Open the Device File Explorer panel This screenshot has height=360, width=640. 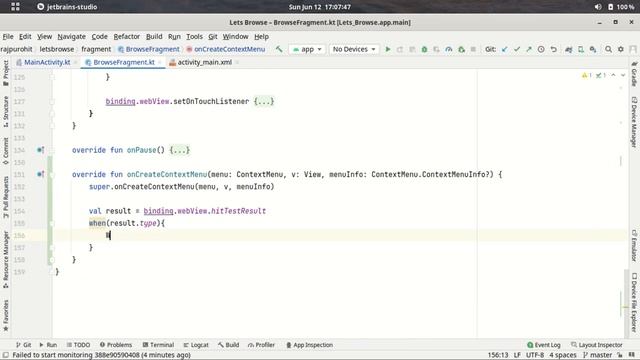click(634, 302)
